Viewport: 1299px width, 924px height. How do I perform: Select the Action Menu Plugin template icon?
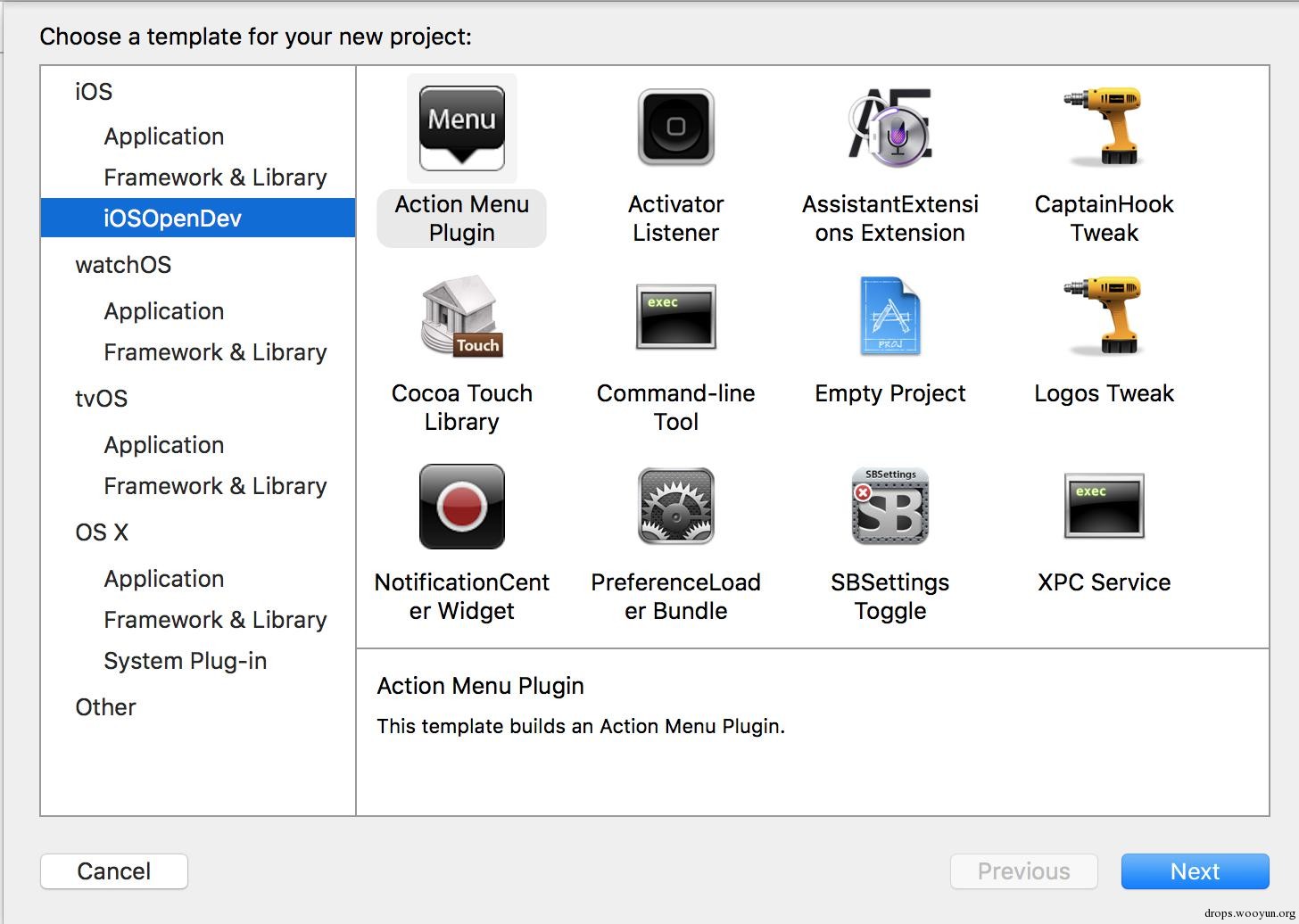click(461, 128)
